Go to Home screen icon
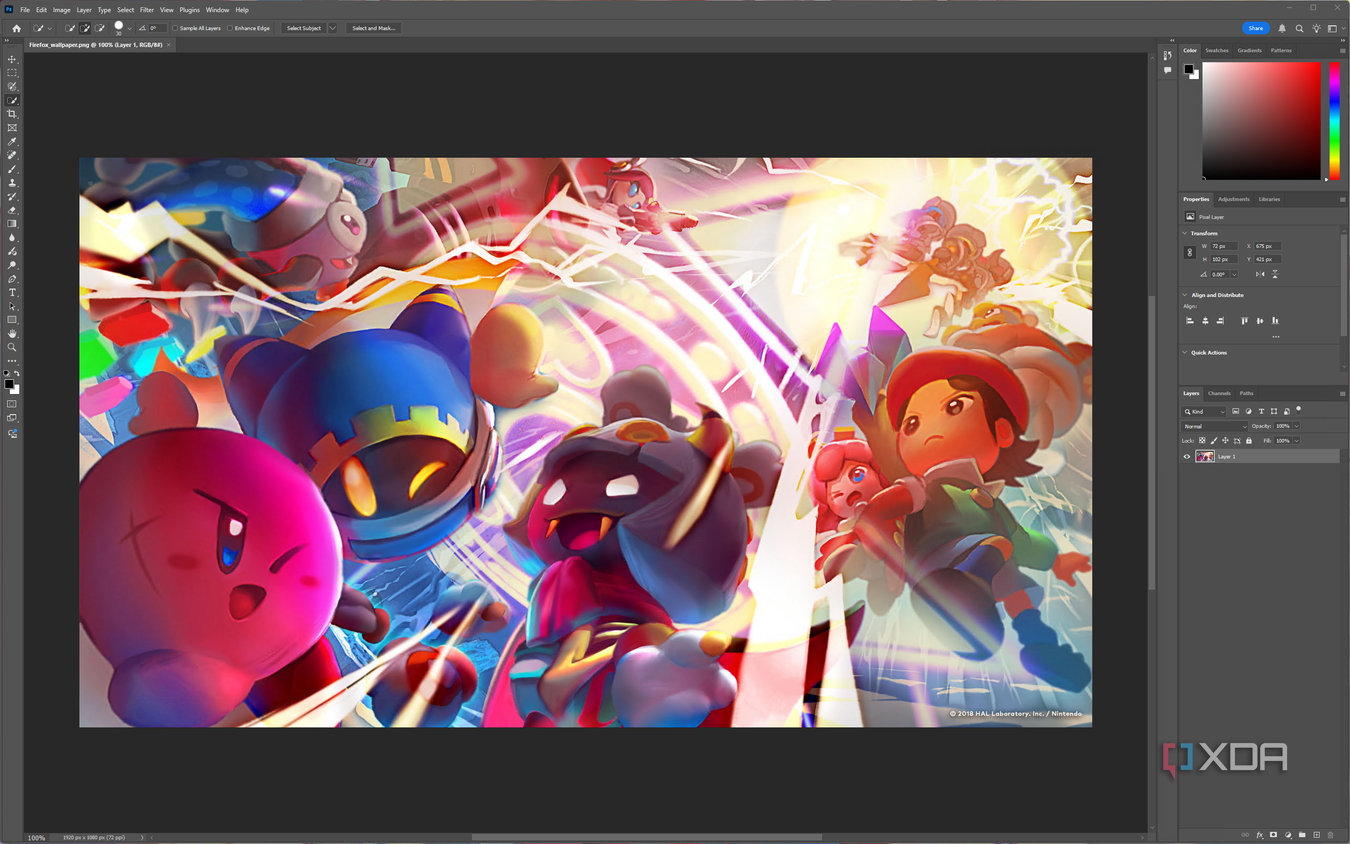Image resolution: width=1350 pixels, height=844 pixels. coord(16,28)
